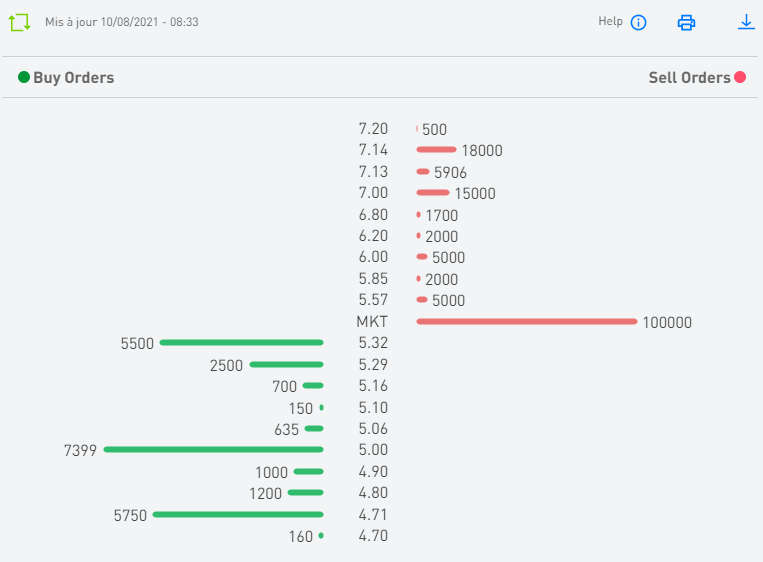Click the printer icon
This screenshot has height=562, width=763.
click(686, 22)
